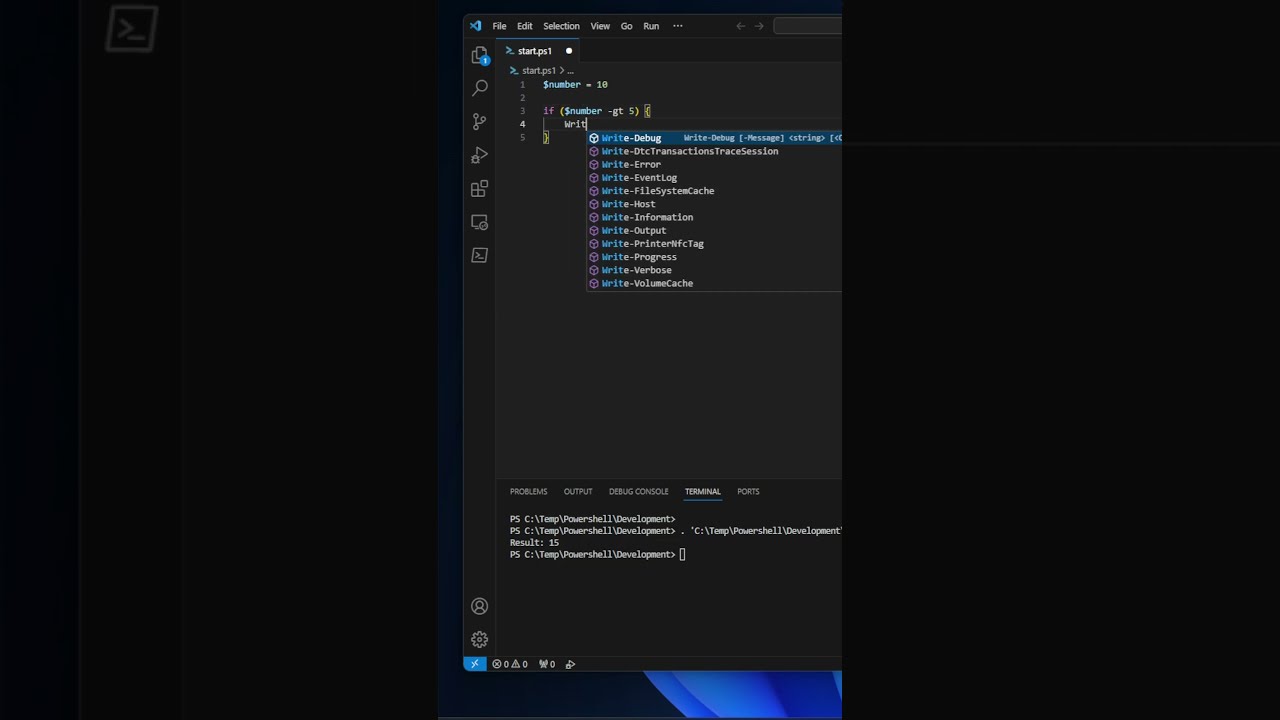Choose Write-Error from the suggestions

pyautogui.click(x=714, y=164)
